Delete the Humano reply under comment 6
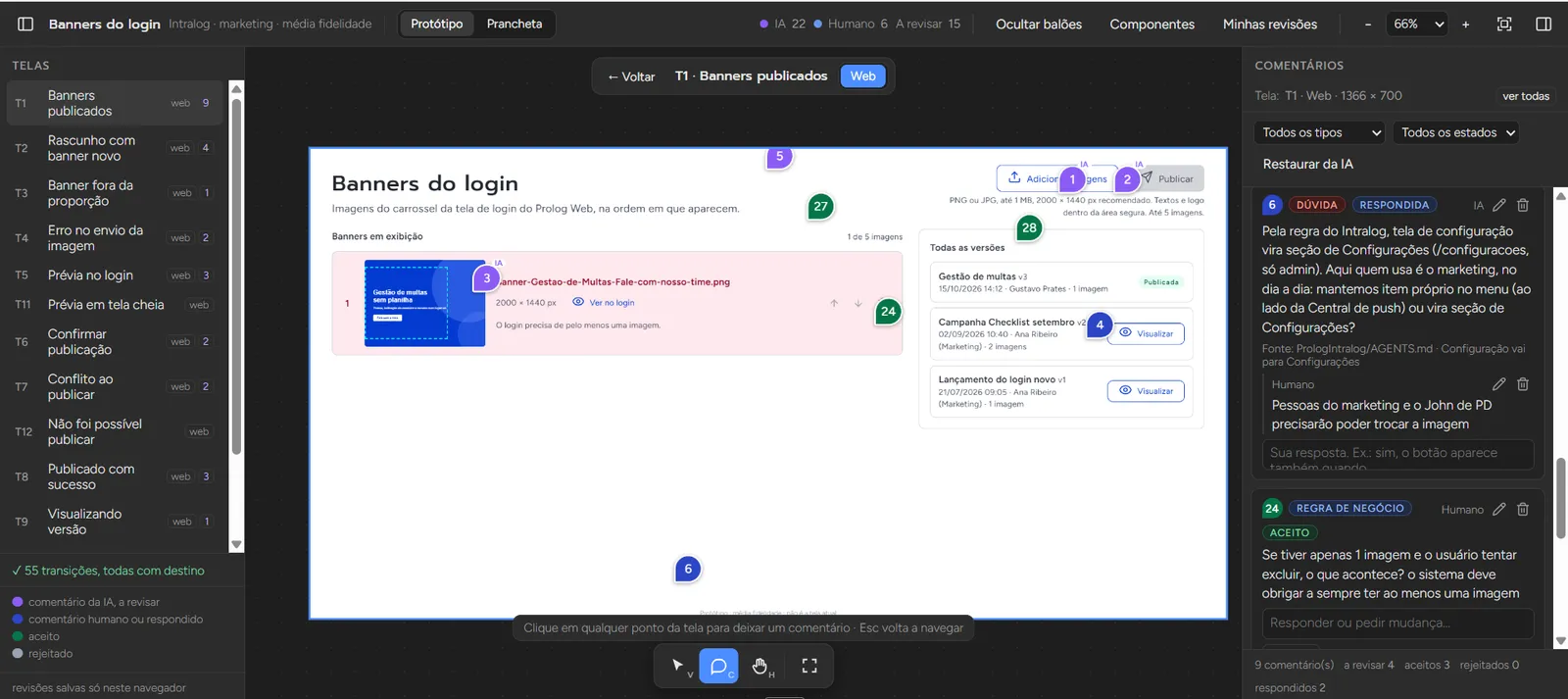Image resolution: width=1568 pixels, height=699 pixels. click(x=1523, y=384)
